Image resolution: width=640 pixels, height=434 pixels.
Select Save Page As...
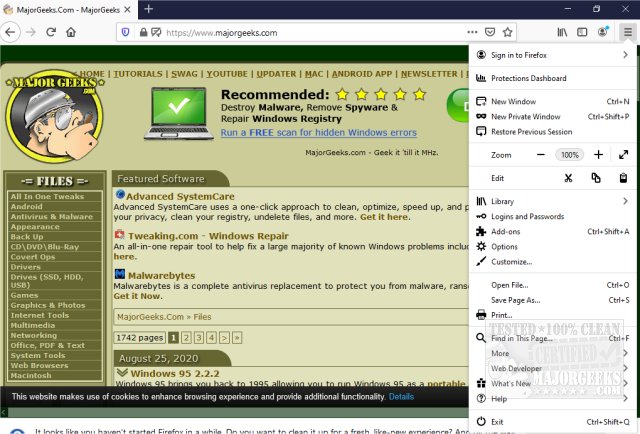click(x=552, y=300)
